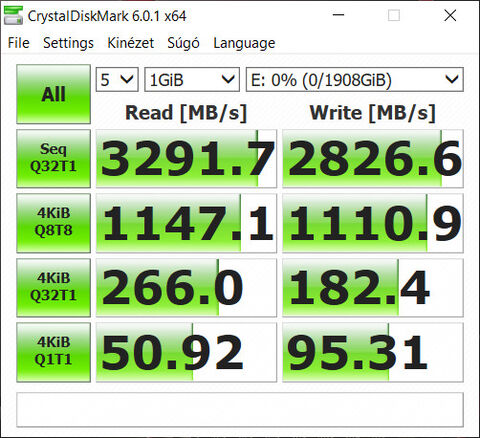Click the 4KiB Q1T1 read value 50.92
Screen dimensions: 480x438
point(186,352)
